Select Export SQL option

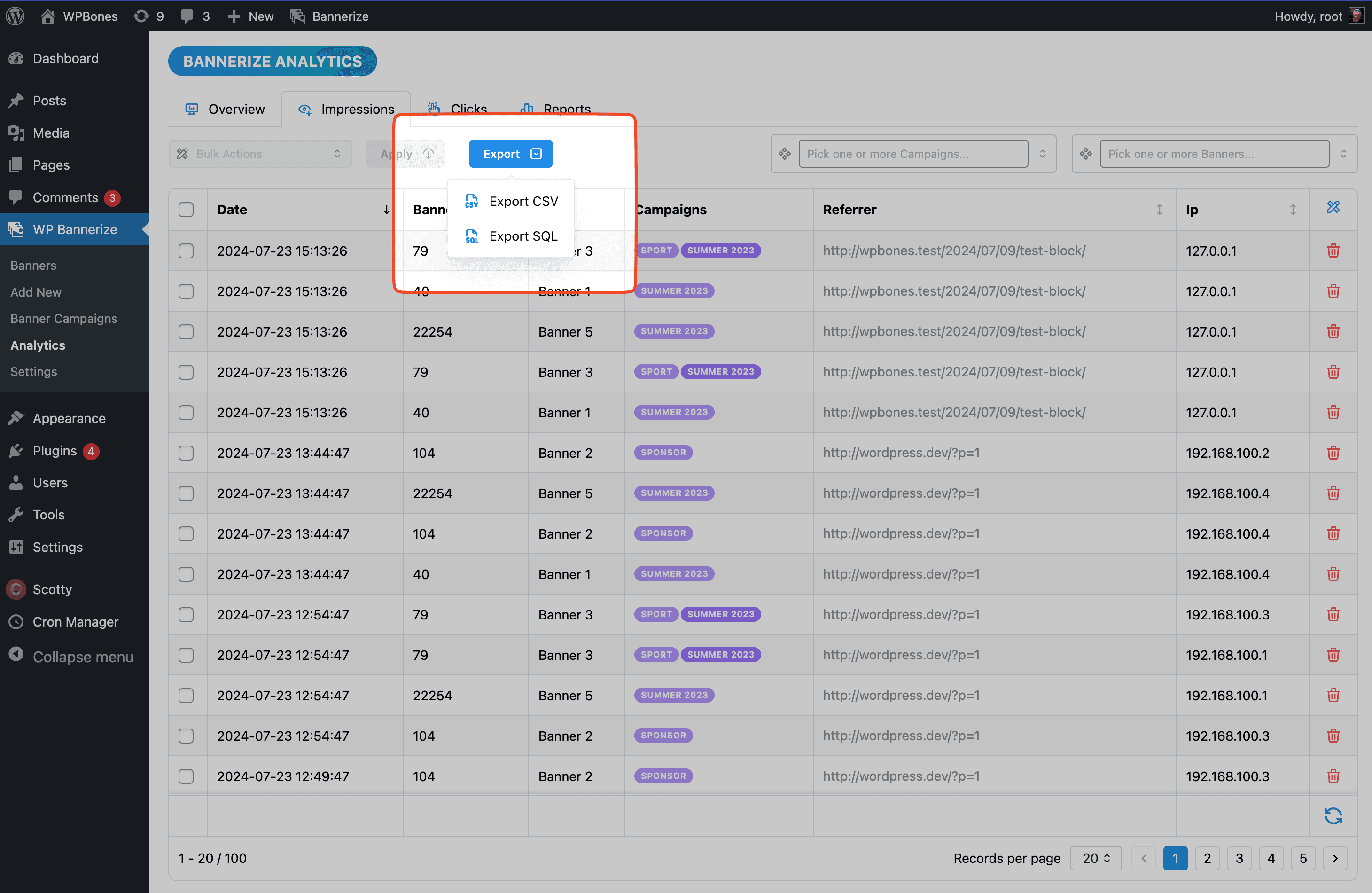coord(522,235)
